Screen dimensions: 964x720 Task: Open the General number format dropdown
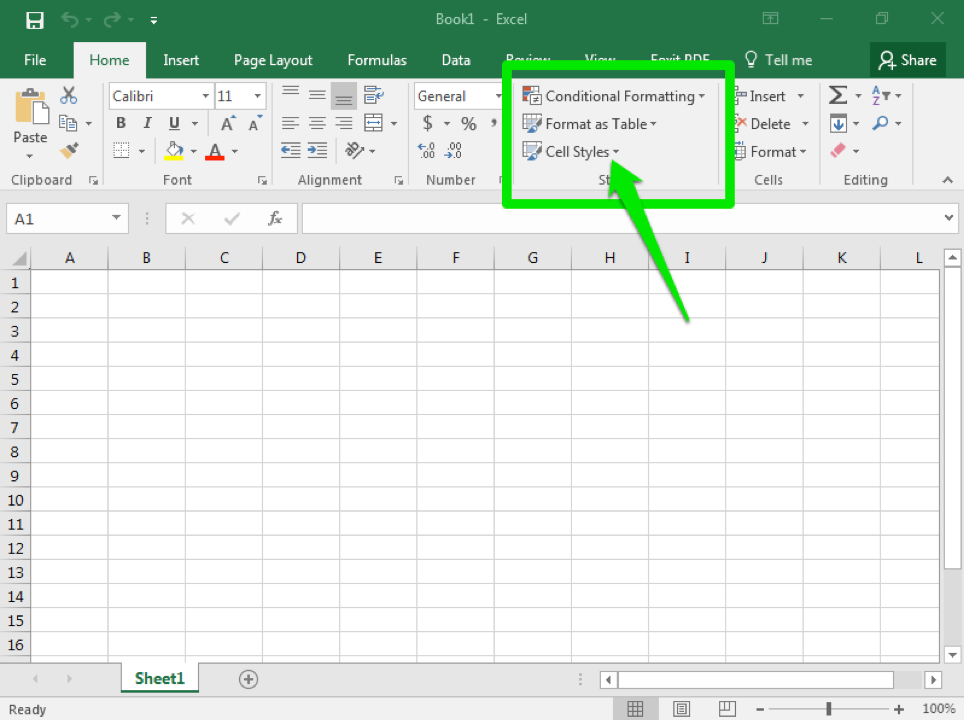click(498, 96)
